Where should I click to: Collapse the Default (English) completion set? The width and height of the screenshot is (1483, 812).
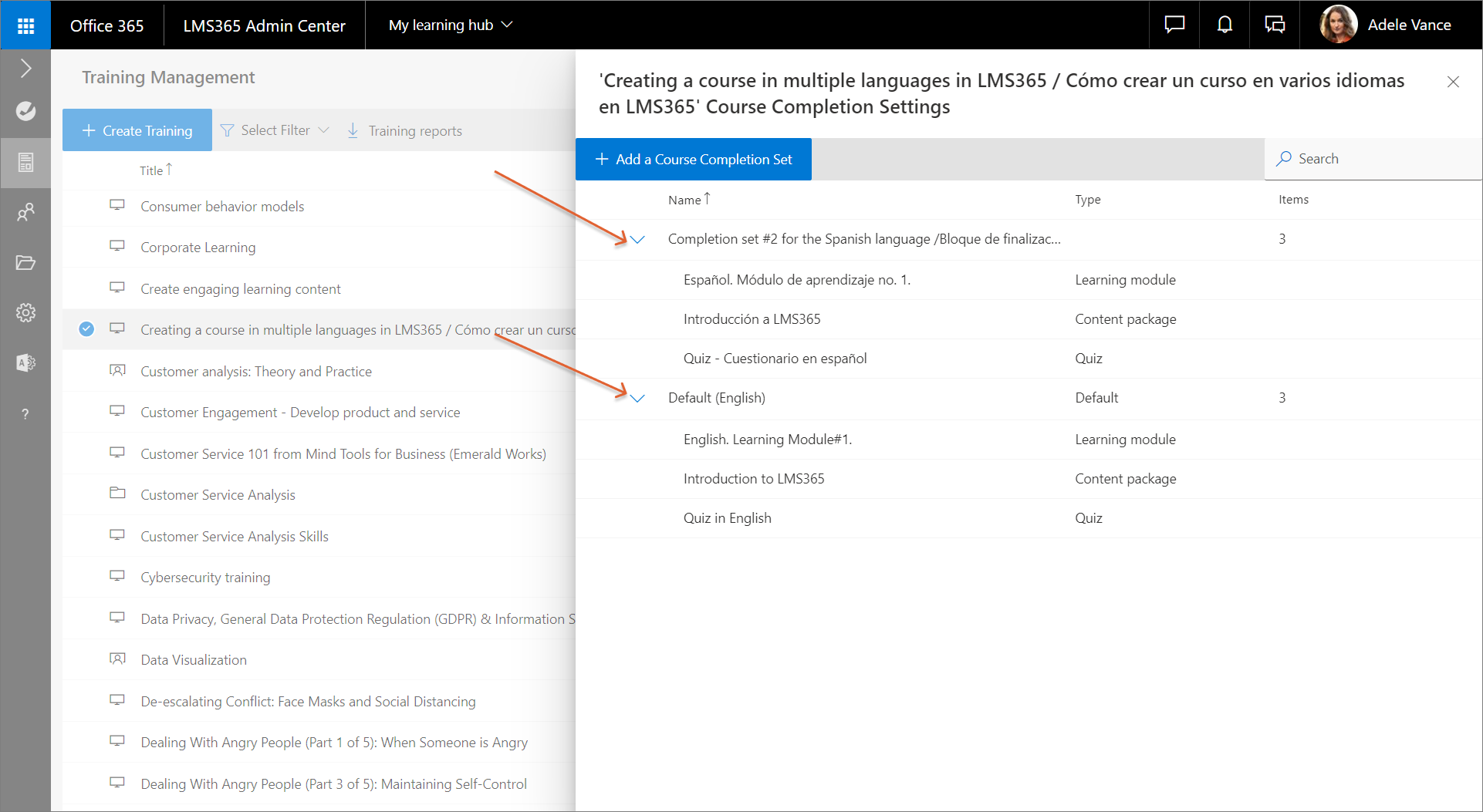pos(637,399)
